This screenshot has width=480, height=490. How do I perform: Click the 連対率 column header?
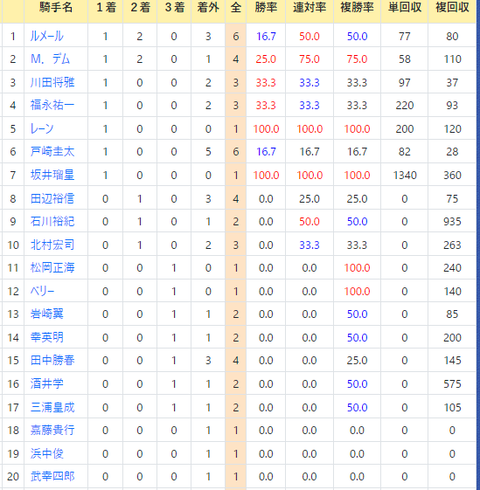(x=309, y=7)
